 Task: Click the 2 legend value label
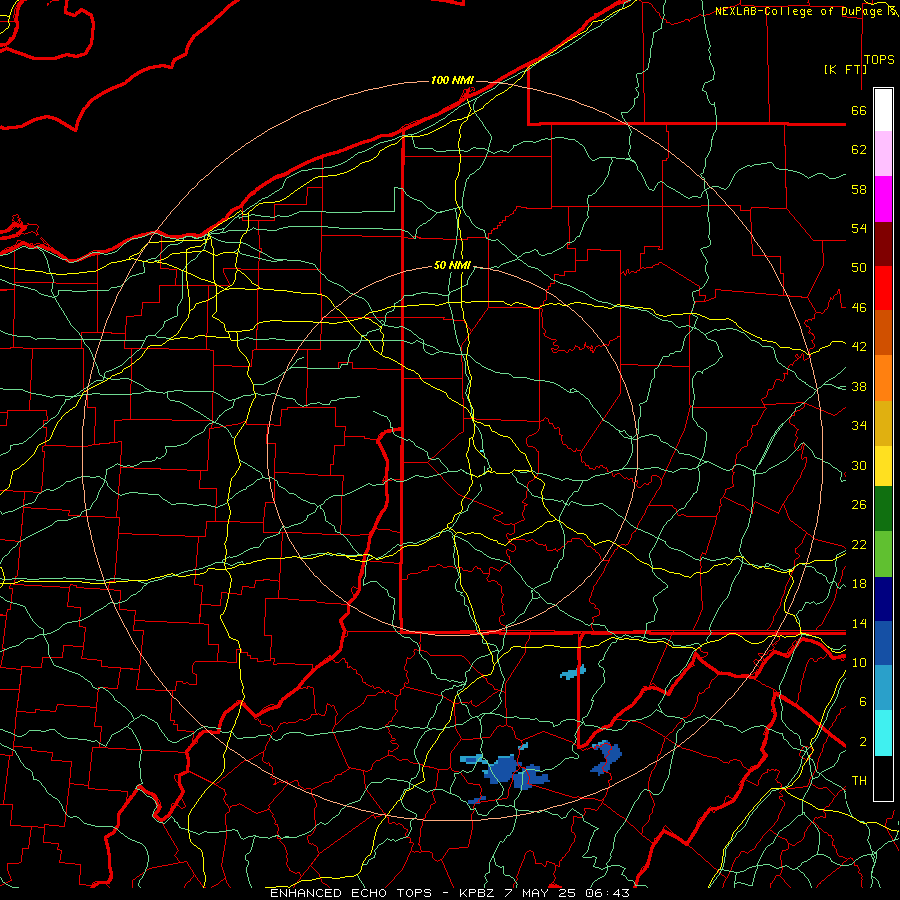[x=863, y=741]
